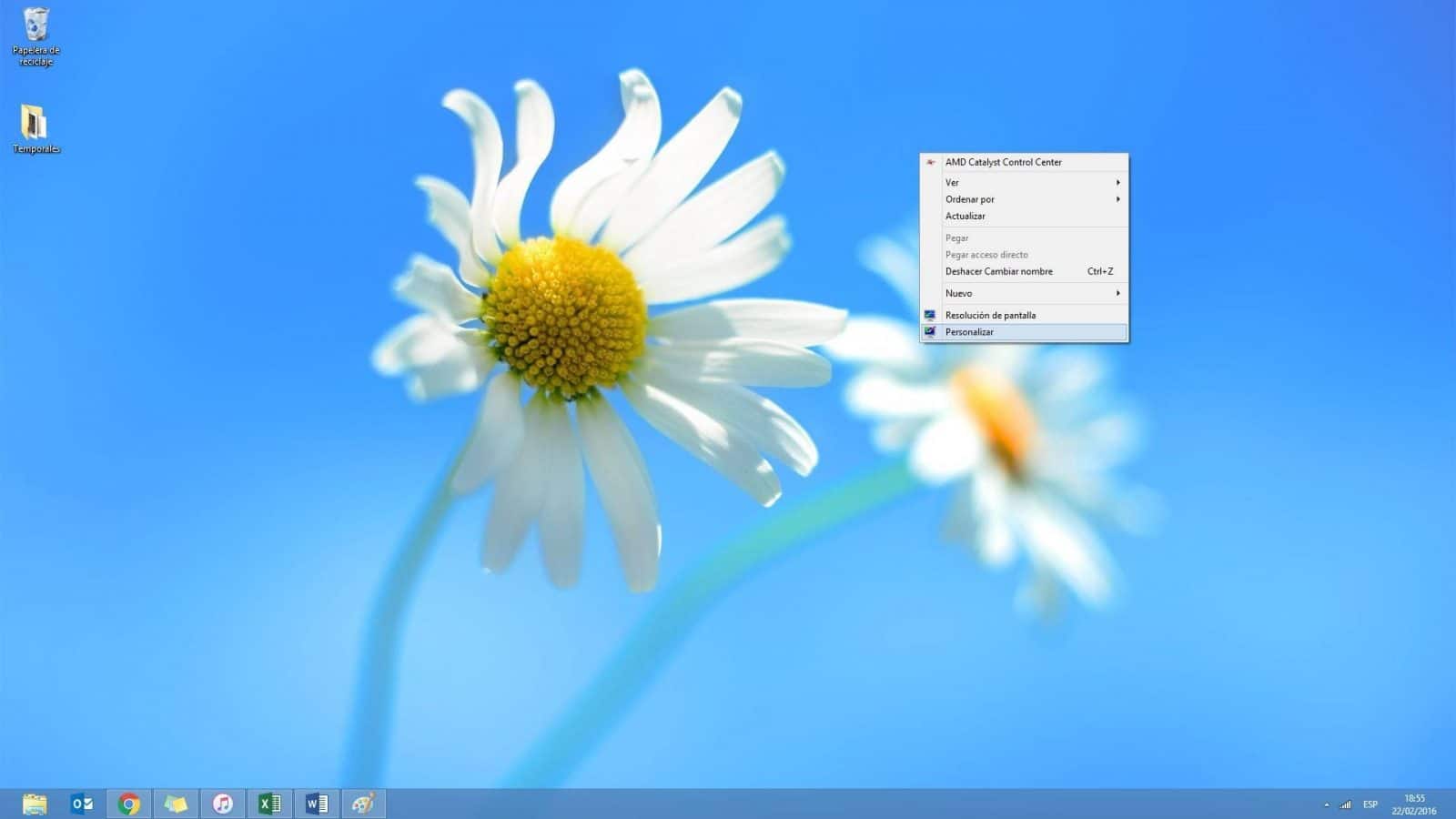Click the Personalizar palette icon
The width and height of the screenshot is (1456, 819).
pyautogui.click(x=930, y=331)
